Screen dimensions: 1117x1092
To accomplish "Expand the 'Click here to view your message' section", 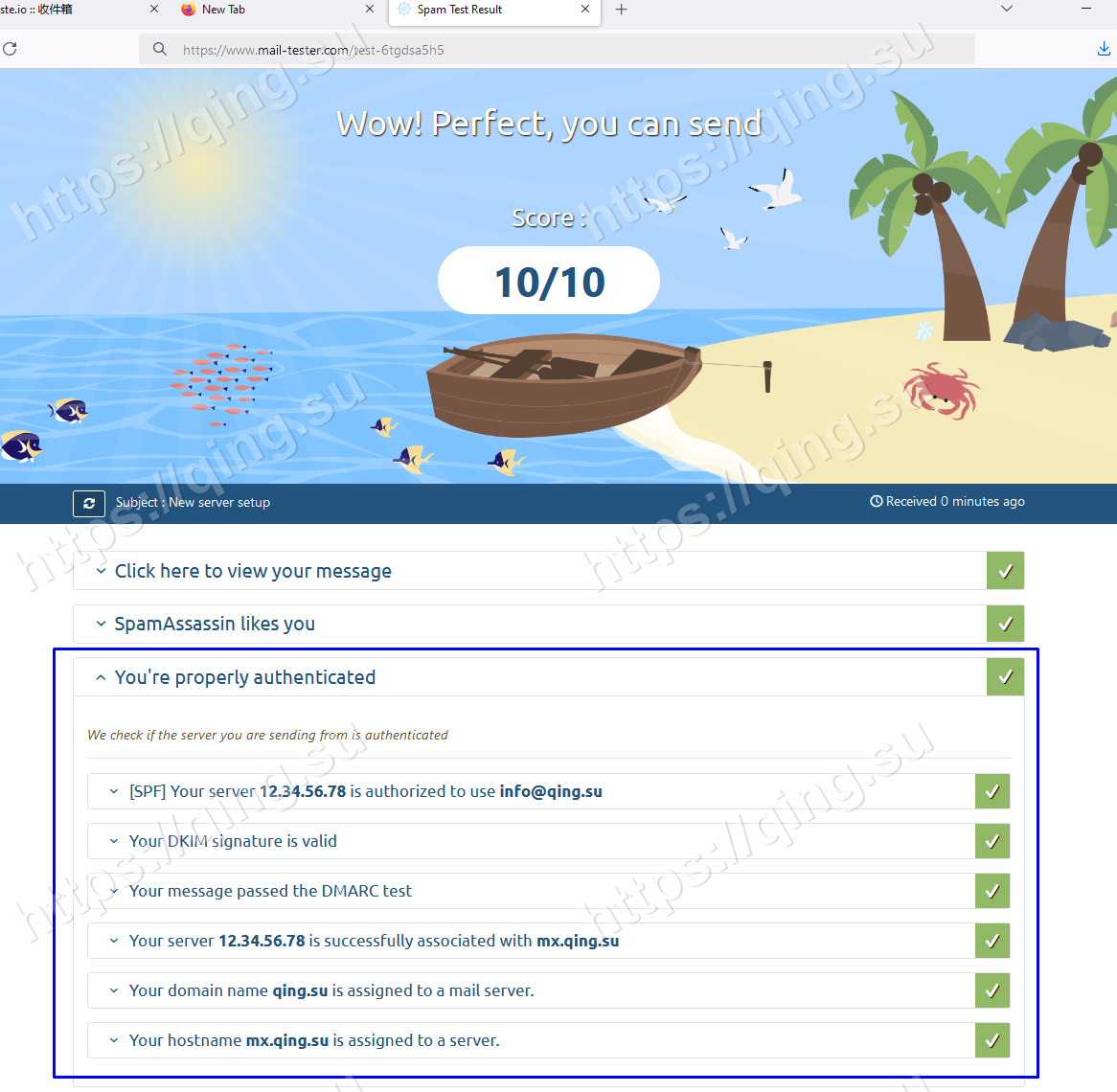I will click(253, 571).
